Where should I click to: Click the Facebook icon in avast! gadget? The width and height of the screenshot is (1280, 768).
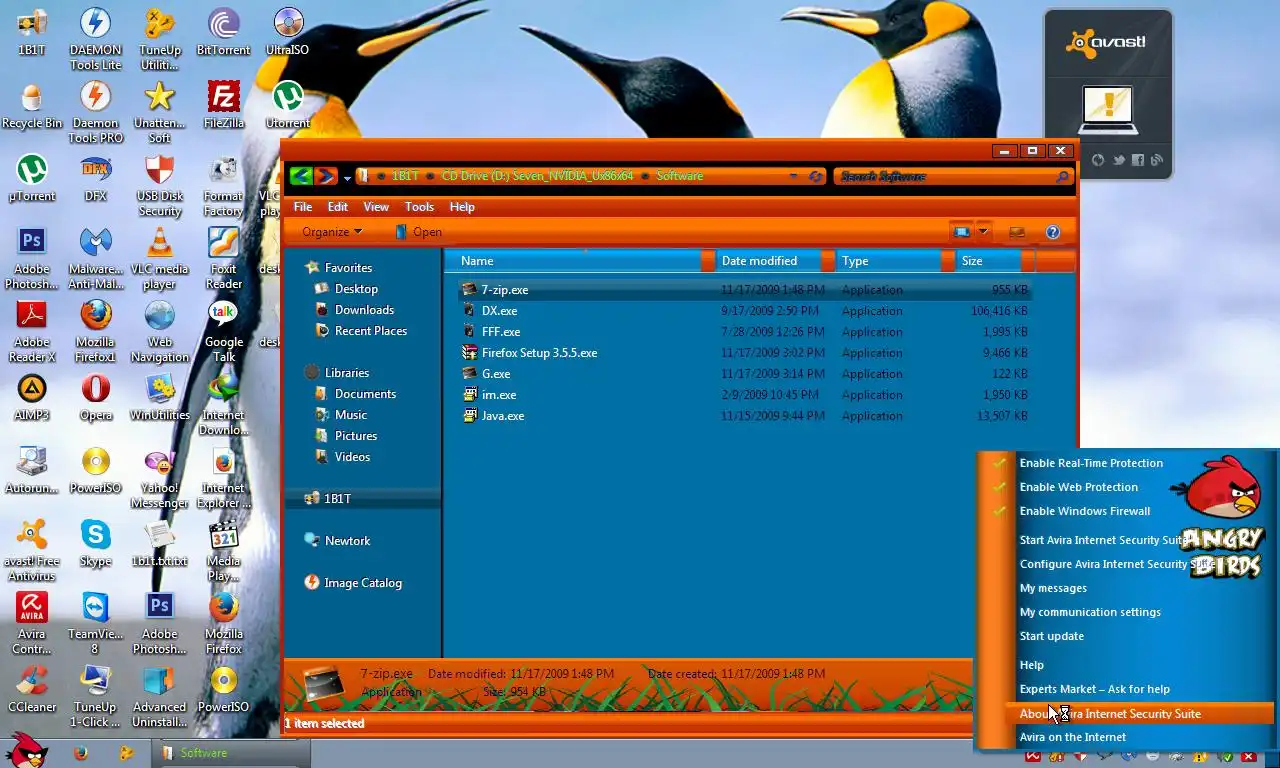point(1138,160)
